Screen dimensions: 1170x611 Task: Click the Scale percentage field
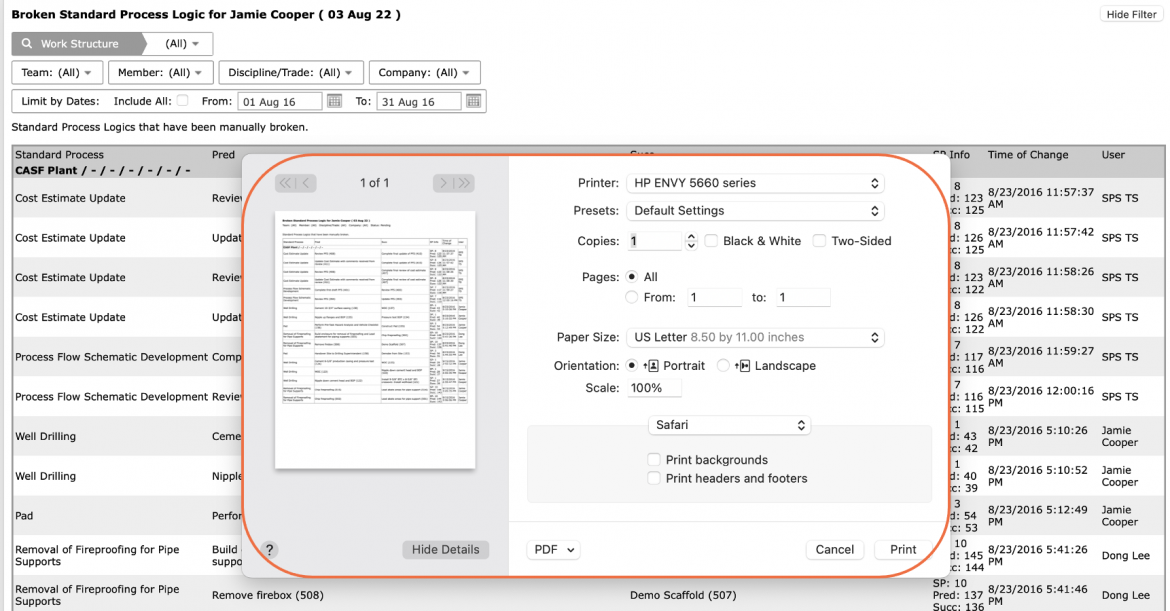tap(654, 388)
